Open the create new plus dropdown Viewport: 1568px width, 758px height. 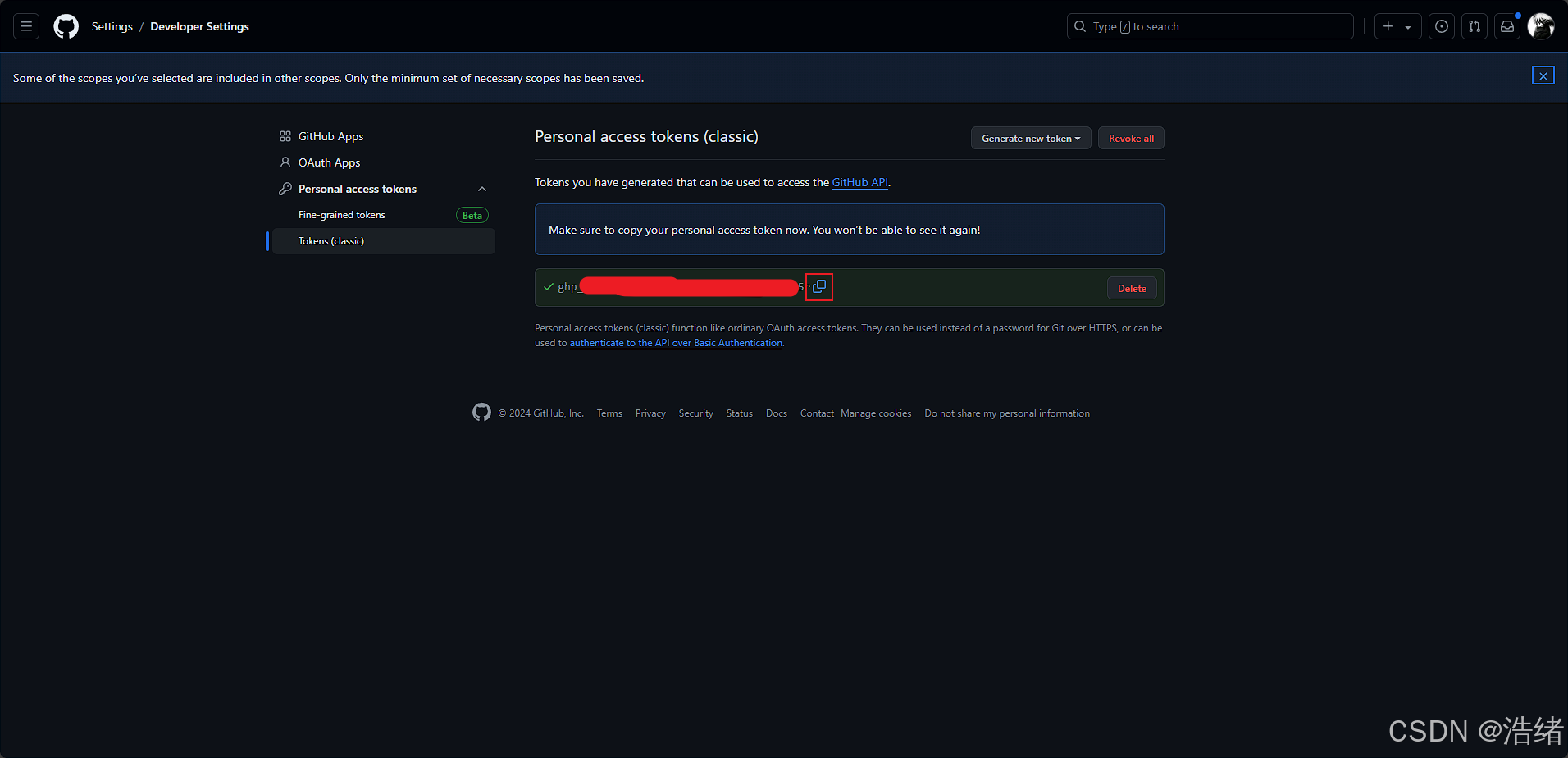coord(1397,26)
